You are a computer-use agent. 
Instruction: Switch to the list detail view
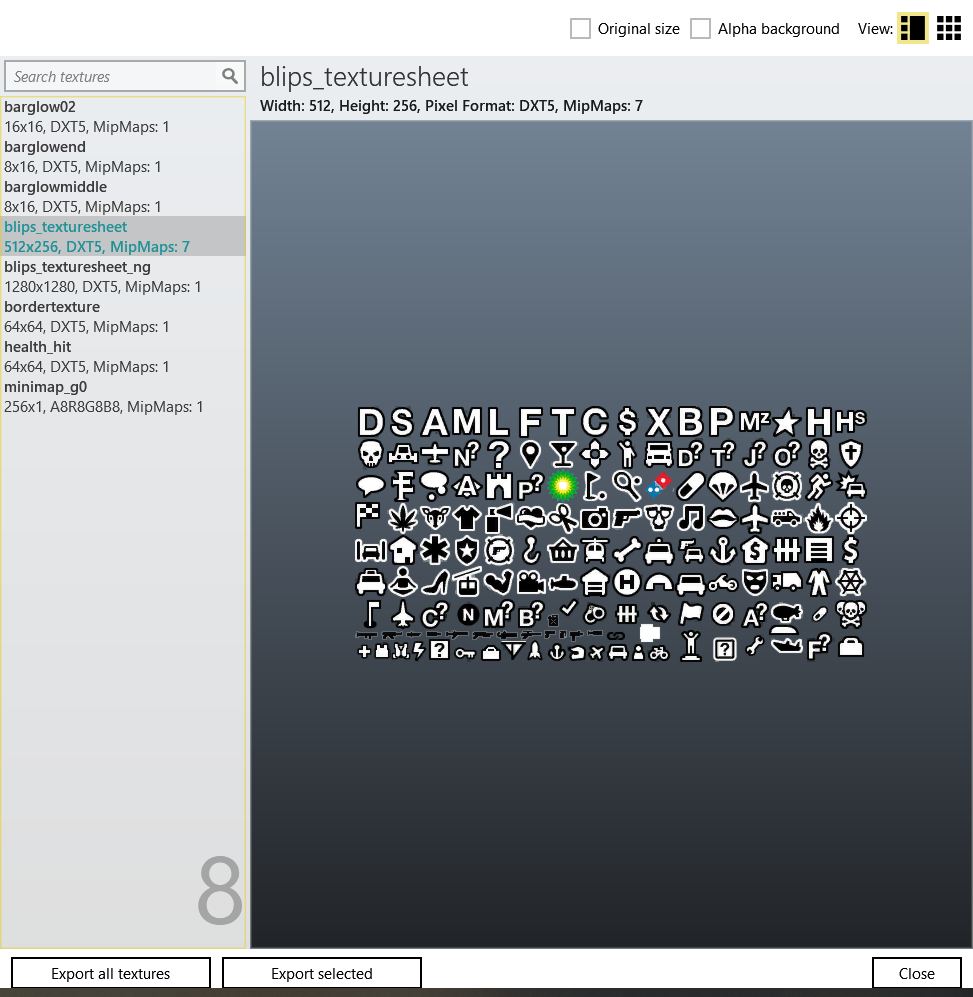(x=912, y=28)
